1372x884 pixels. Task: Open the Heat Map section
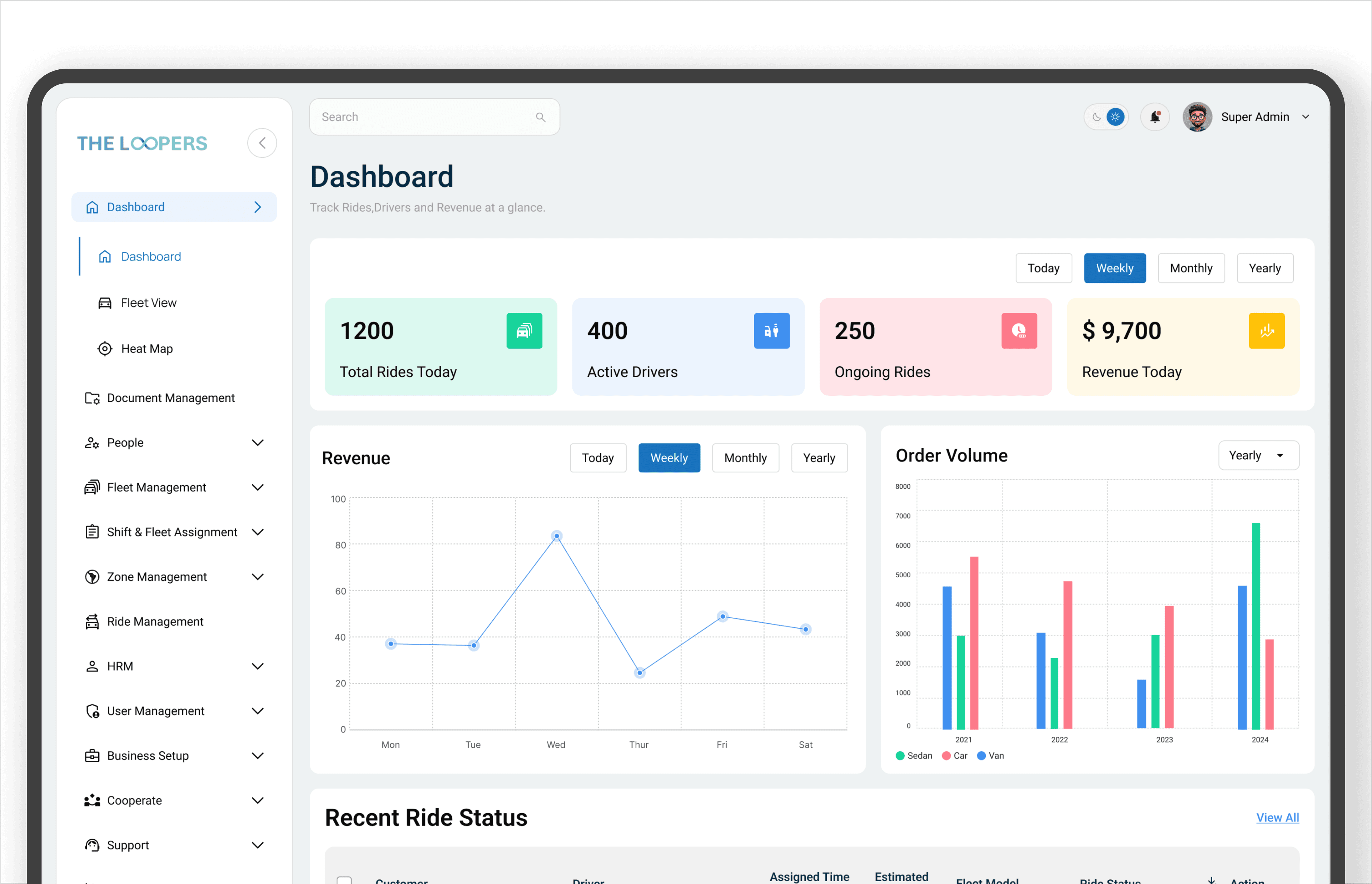click(146, 349)
